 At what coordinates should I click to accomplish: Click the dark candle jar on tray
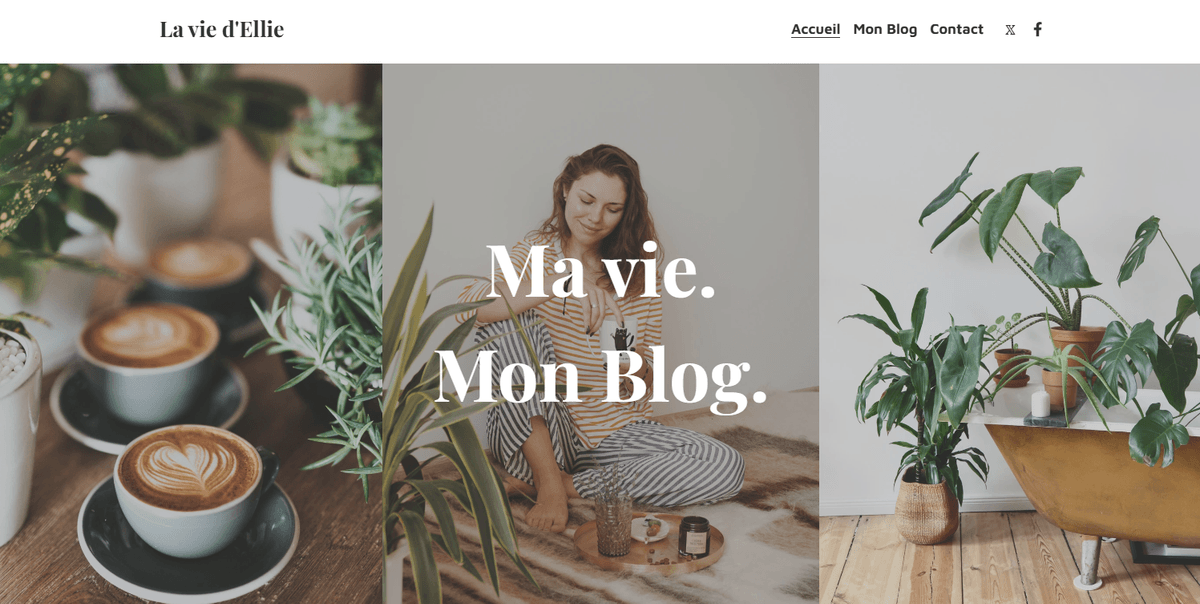694,537
